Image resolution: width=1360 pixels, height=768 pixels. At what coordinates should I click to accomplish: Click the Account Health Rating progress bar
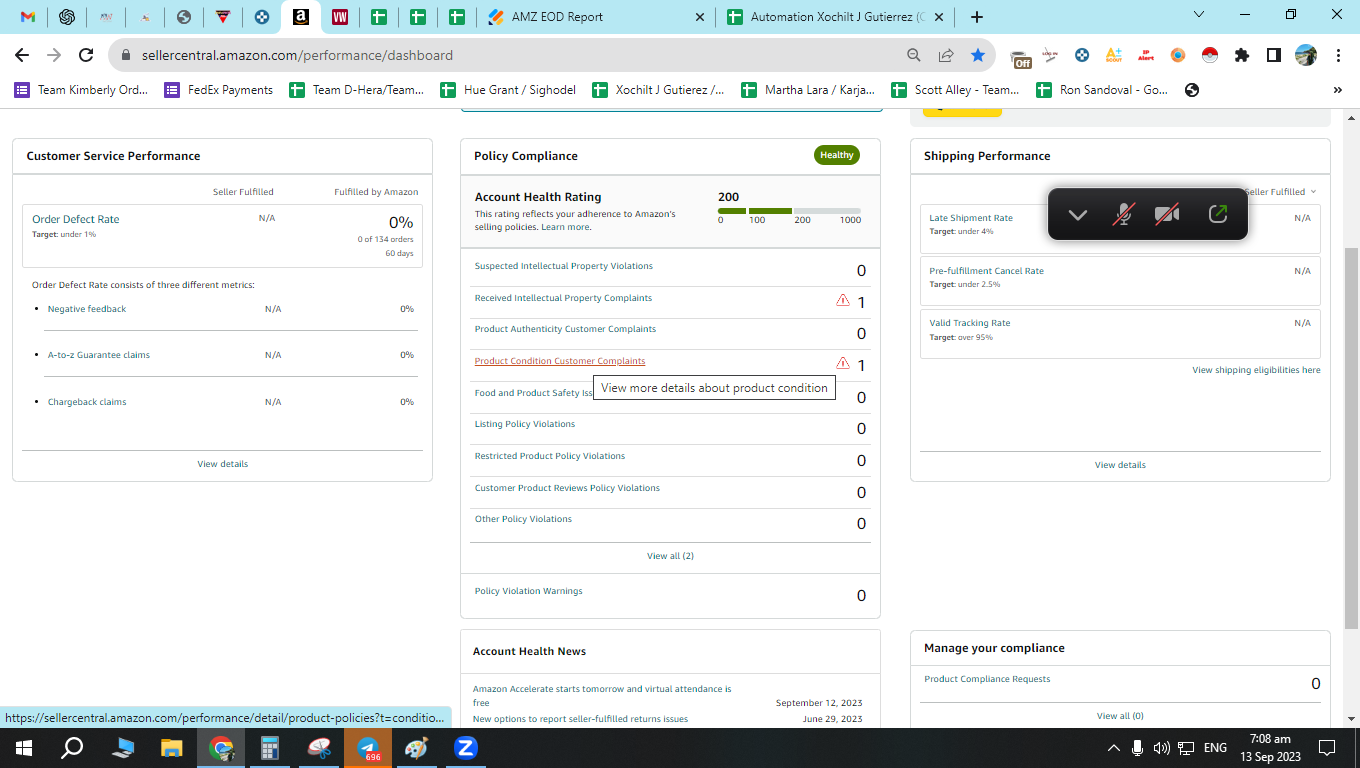789,211
